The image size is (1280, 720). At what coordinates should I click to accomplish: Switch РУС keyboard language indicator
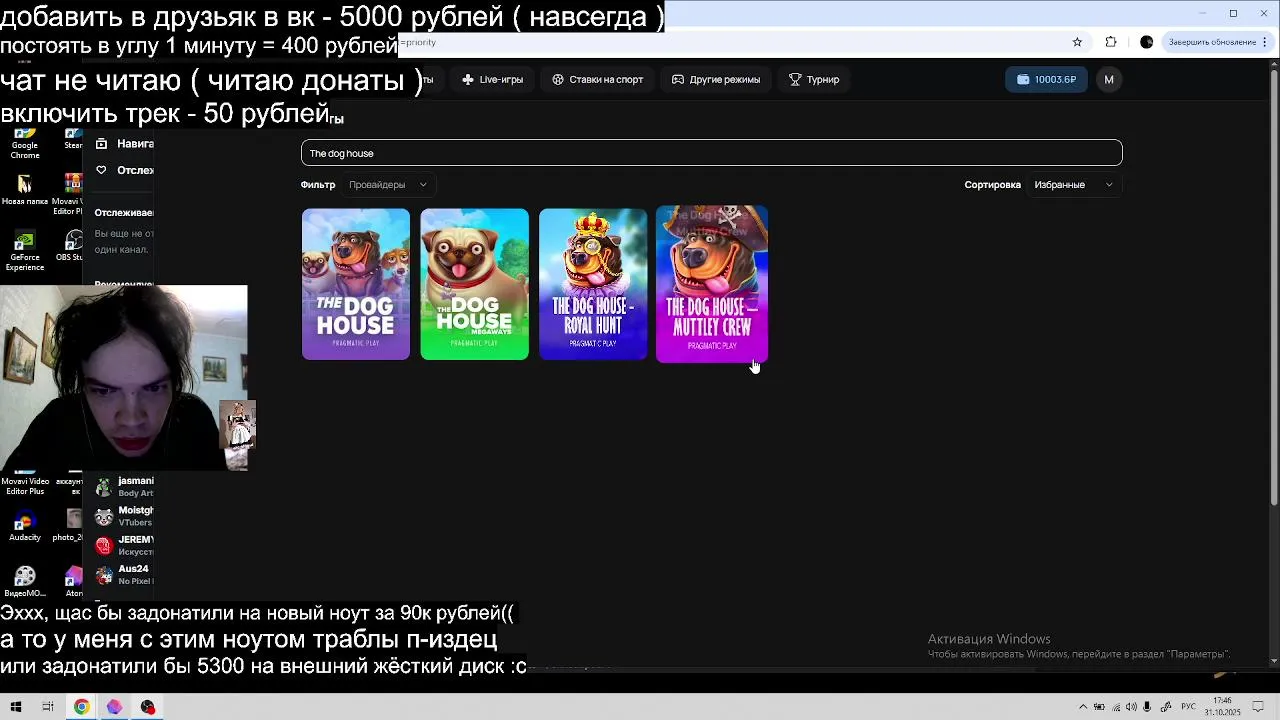(x=1188, y=707)
